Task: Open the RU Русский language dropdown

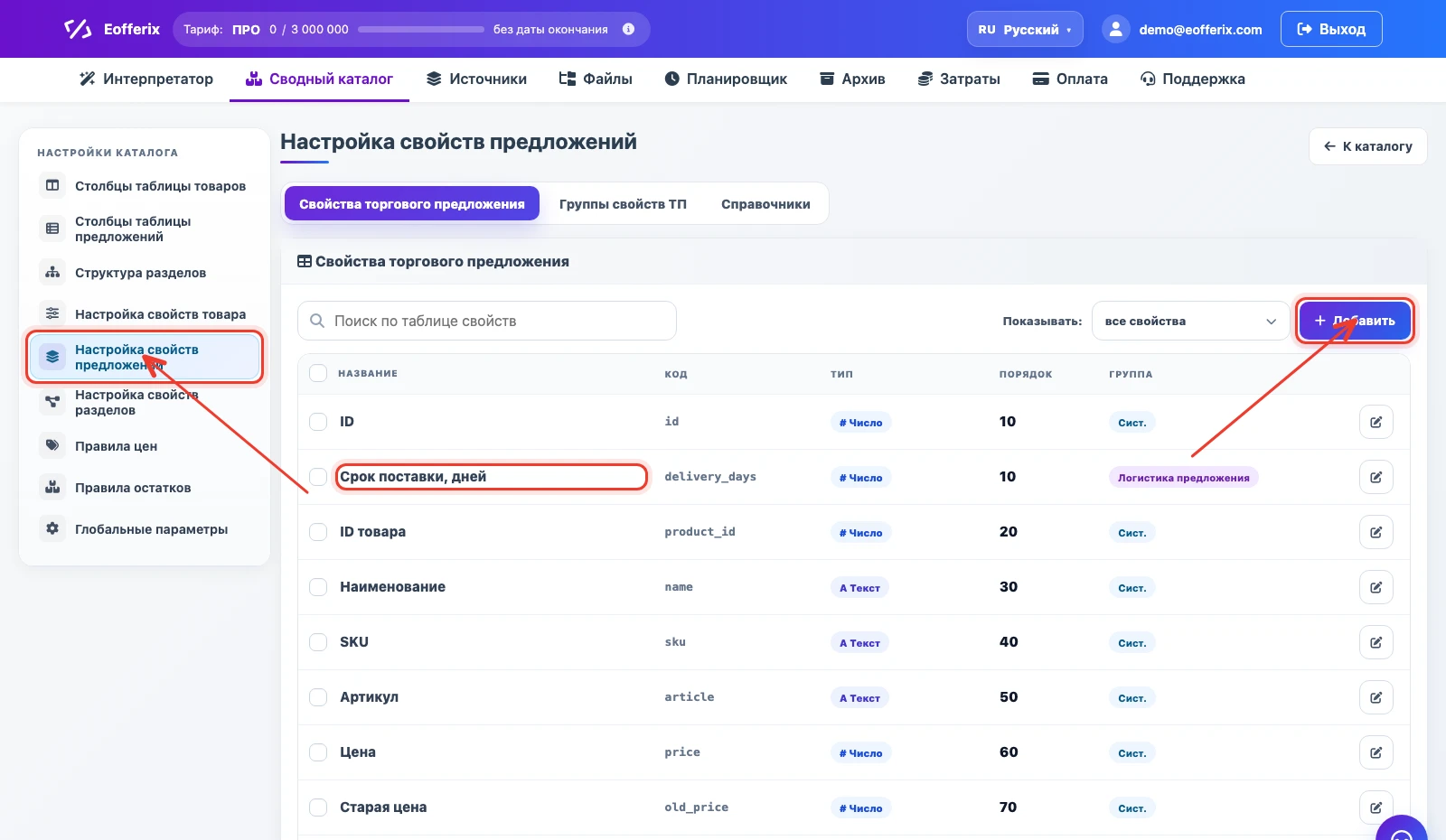Action: pos(1025,29)
